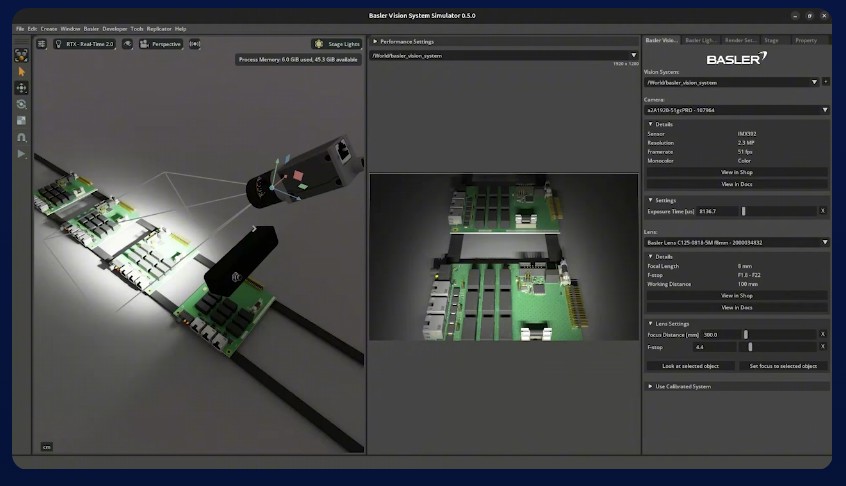
Task: Click the green transform gizmo plane handle
Action: 303,187
